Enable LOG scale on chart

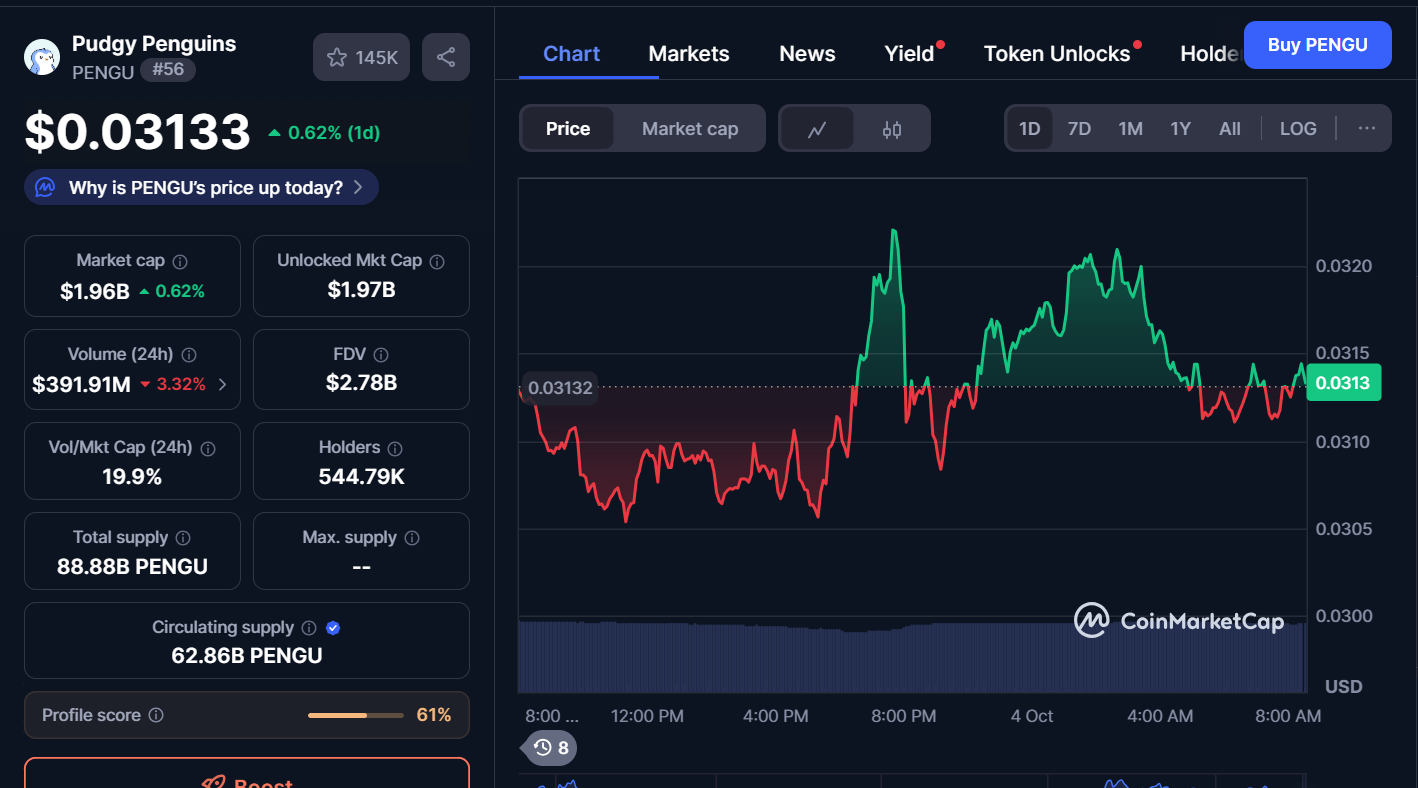pos(1298,129)
